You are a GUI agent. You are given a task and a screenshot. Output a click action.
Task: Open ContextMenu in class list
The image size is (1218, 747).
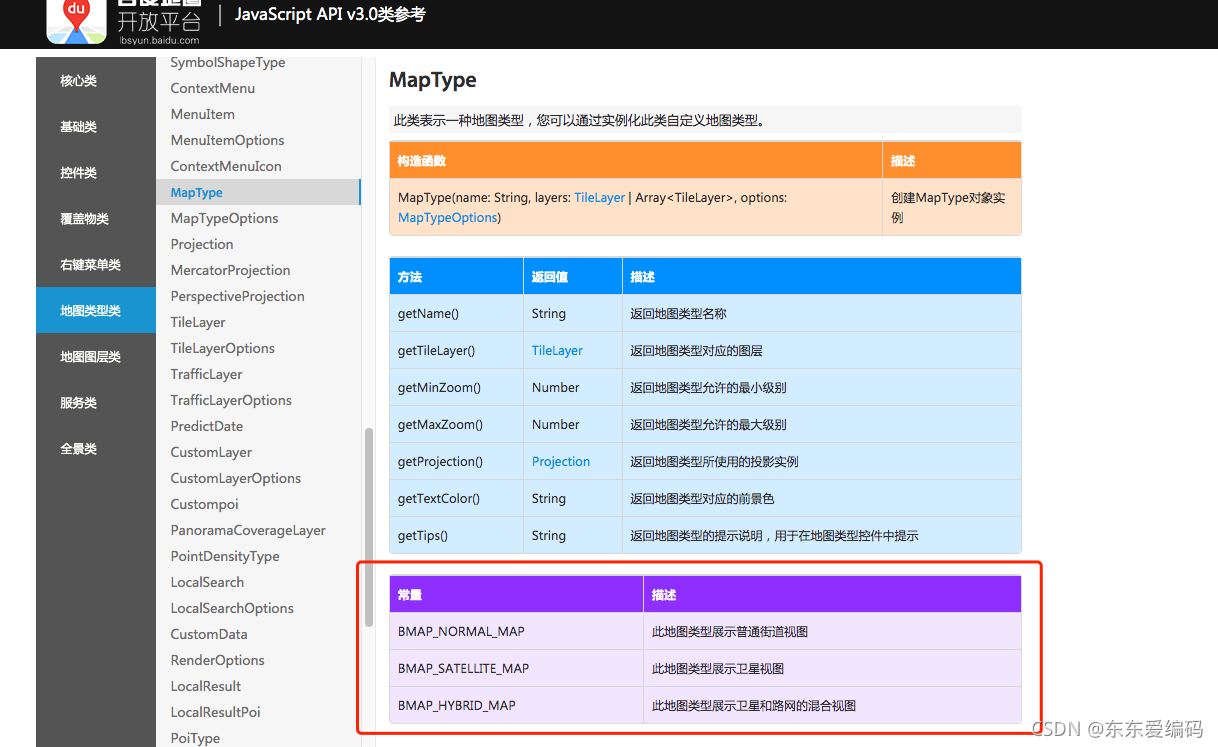(213, 88)
